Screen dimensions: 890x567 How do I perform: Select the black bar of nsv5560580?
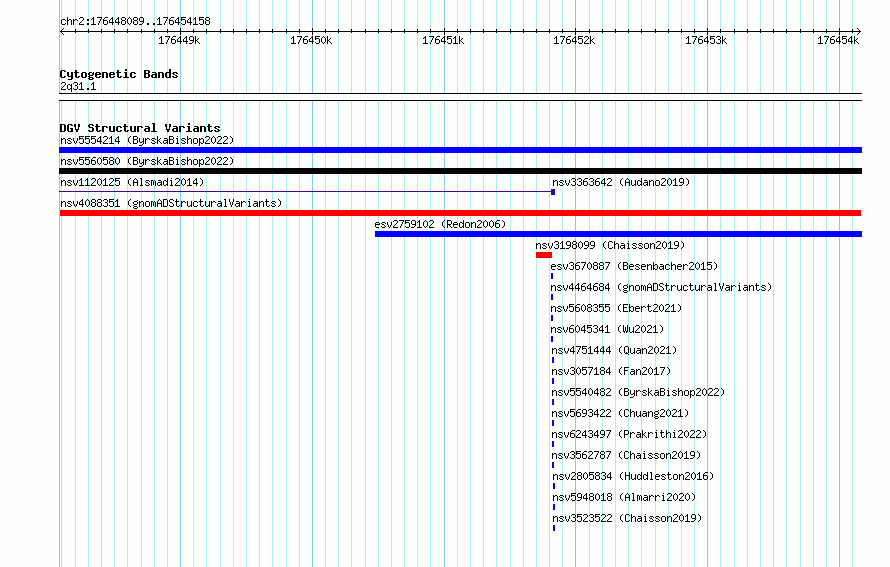tap(460, 171)
